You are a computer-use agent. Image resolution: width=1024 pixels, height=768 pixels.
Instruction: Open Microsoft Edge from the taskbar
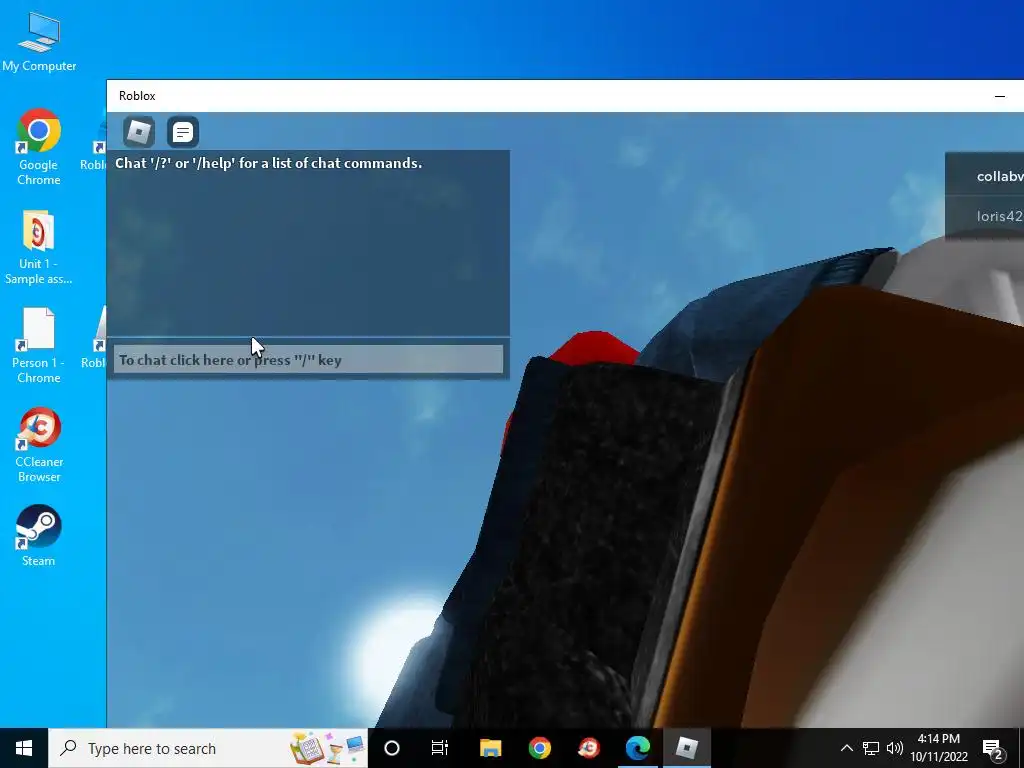[638, 748]
